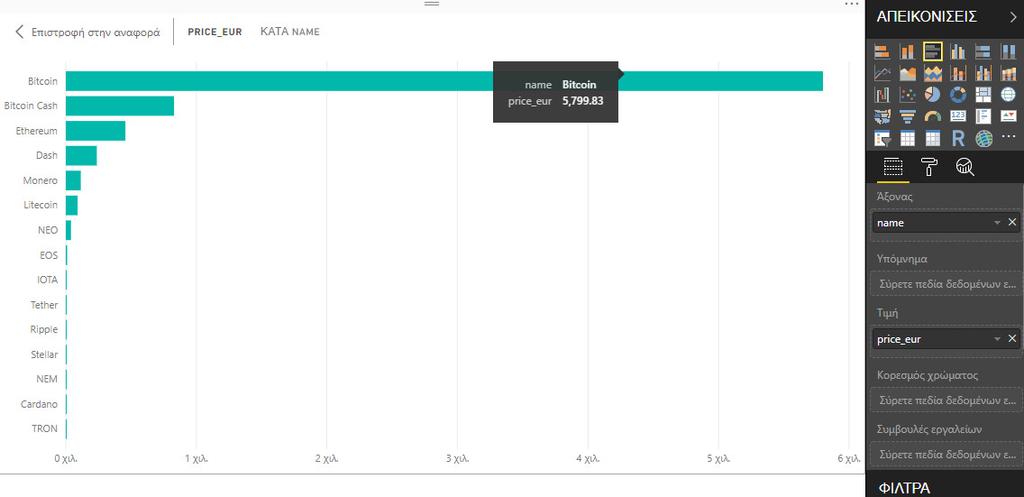Collapse the ΑΠΕΙΚΟΝΙΣΕΙΣ pane with the chevron
Viewport: 1024px width, 497px height.
point(1013,17)
